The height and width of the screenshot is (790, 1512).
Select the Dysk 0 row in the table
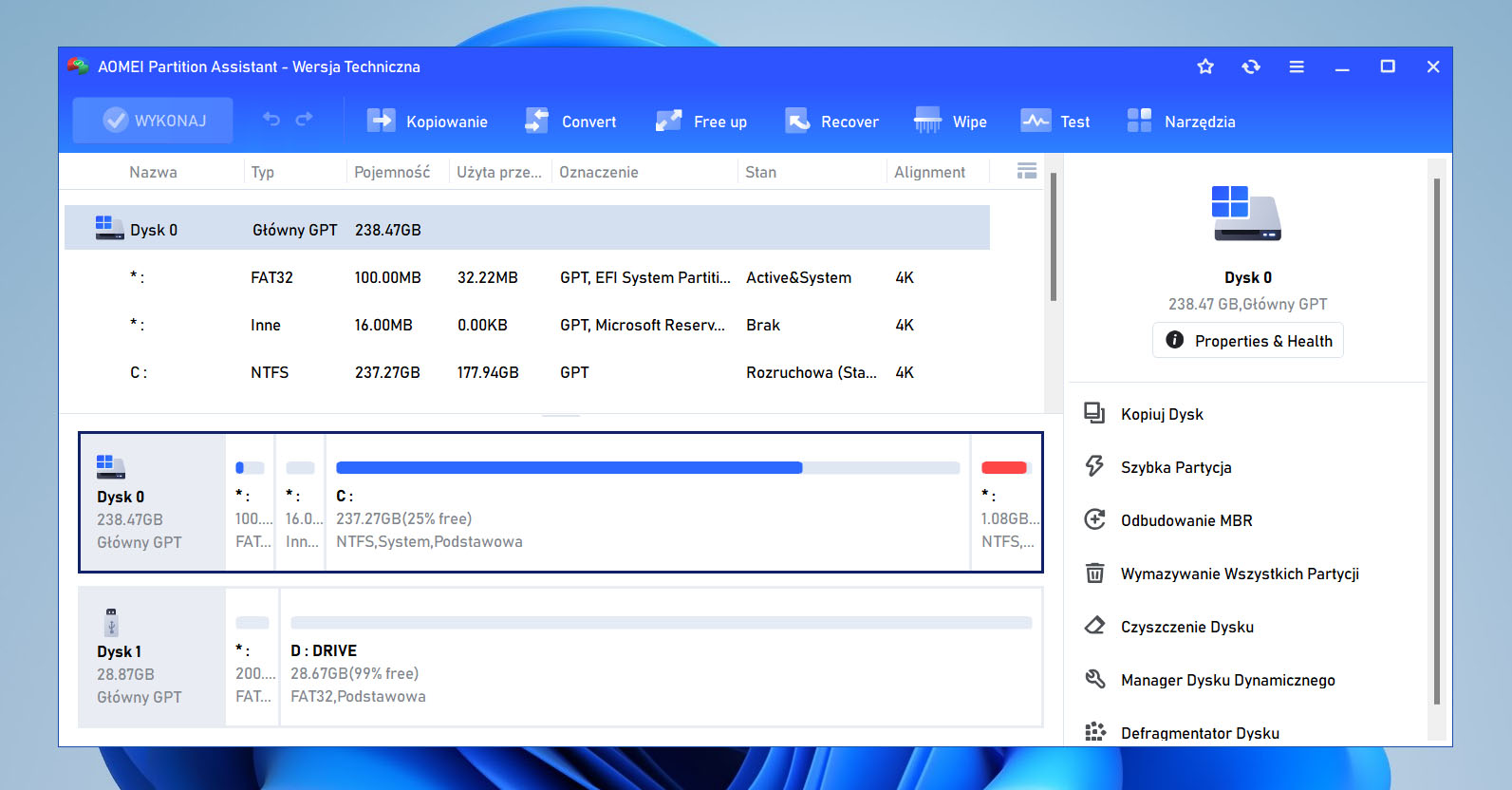tap(527, 229)
